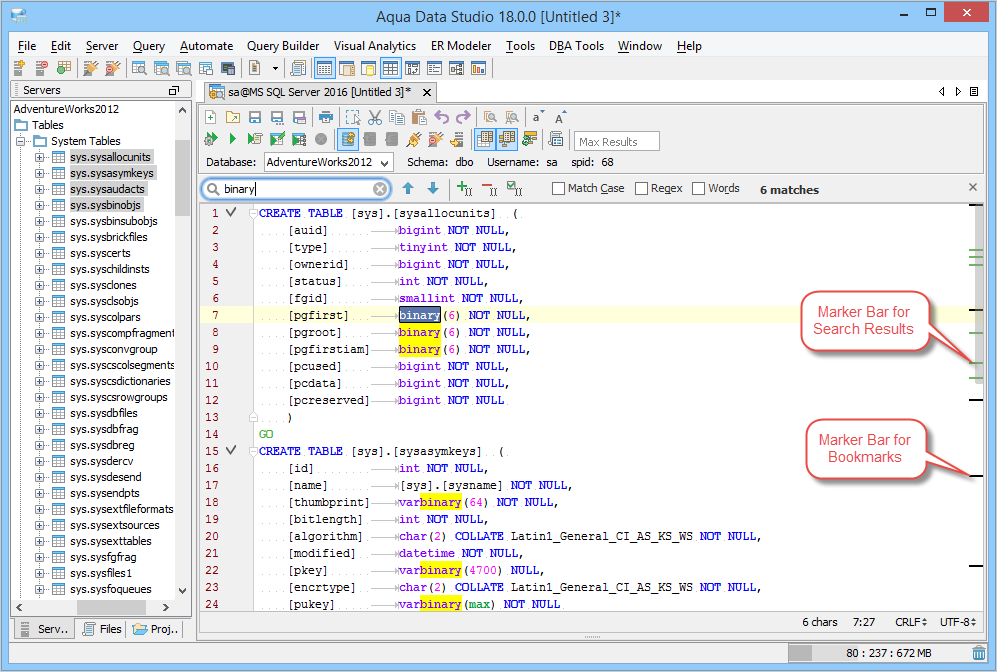Click the Max Results input field
The image size is (997, 672).
coord(617,142)
